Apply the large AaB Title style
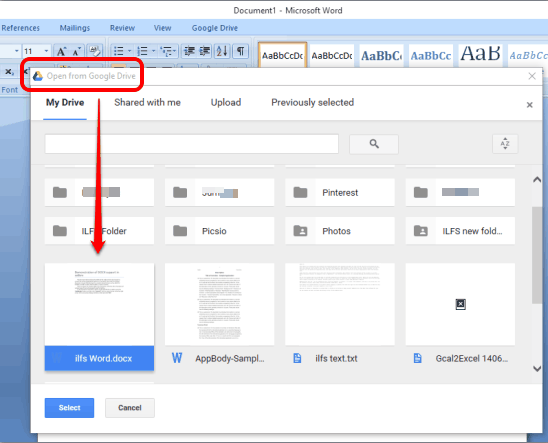The height and width of the screenshot is (443, 548). pos(480,55)
